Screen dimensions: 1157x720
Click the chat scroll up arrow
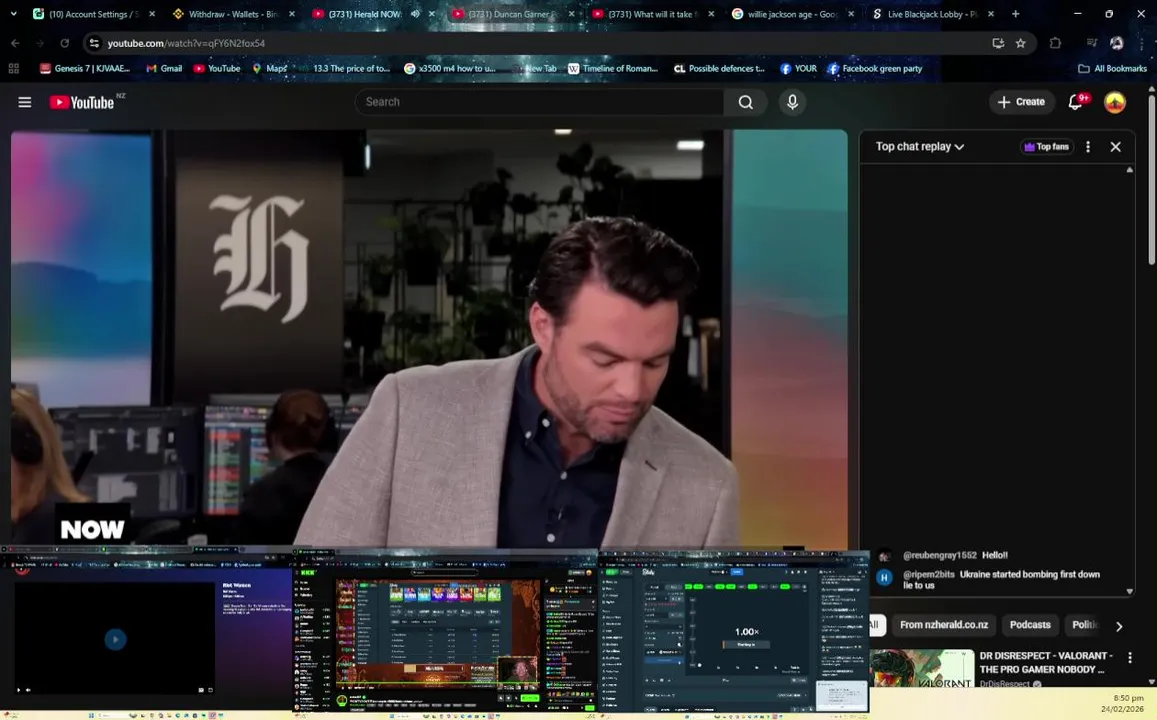pyautogui.click(x=1129, y=170)
